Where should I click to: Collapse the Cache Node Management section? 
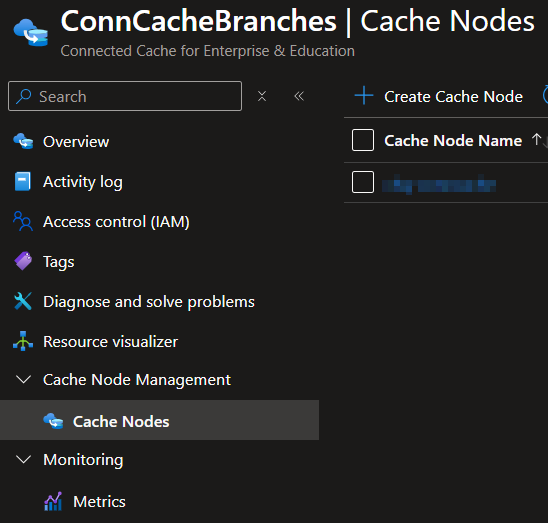tap(23, 380)
